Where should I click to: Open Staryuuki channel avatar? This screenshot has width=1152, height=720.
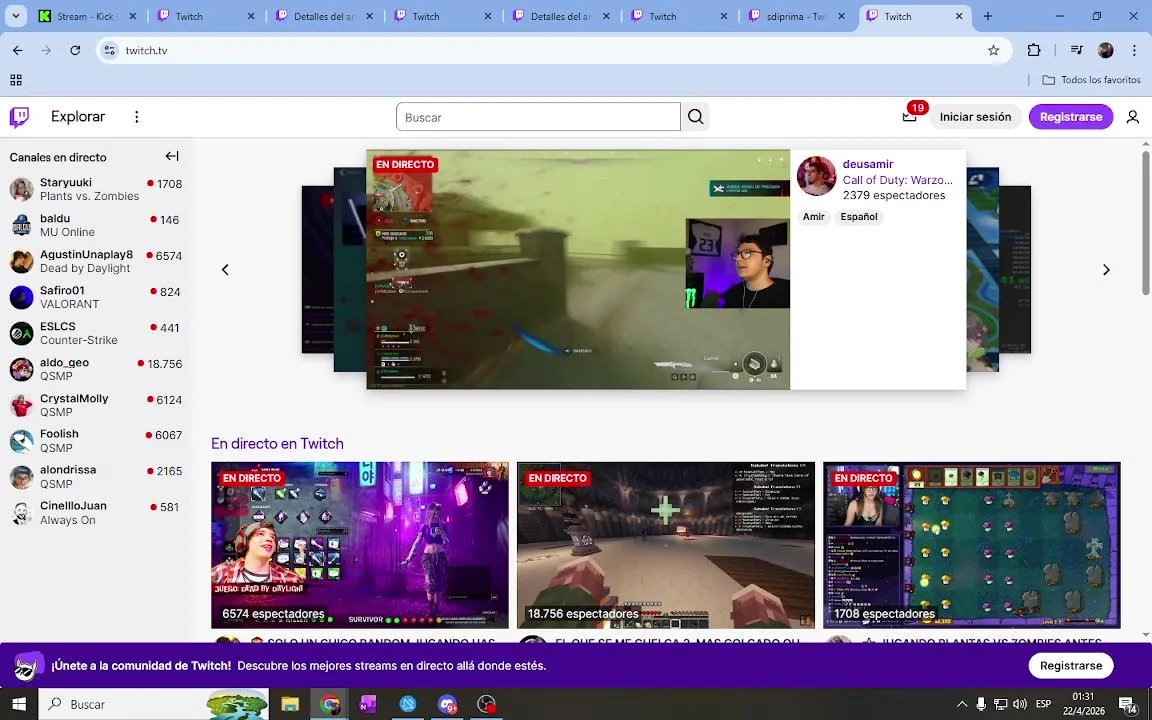[x=21, y=190]
